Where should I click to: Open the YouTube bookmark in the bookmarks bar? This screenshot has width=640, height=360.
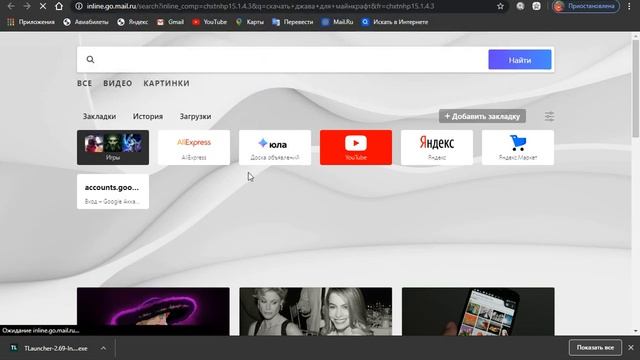pyautogui.click(x=210, y=22)
